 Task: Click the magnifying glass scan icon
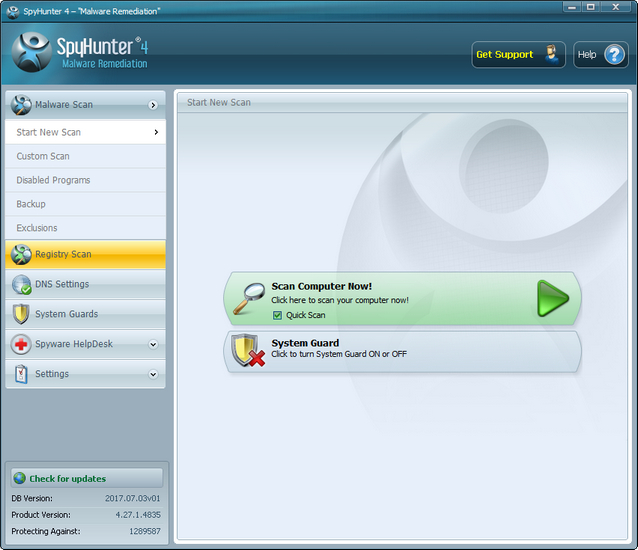coord(249,299)
